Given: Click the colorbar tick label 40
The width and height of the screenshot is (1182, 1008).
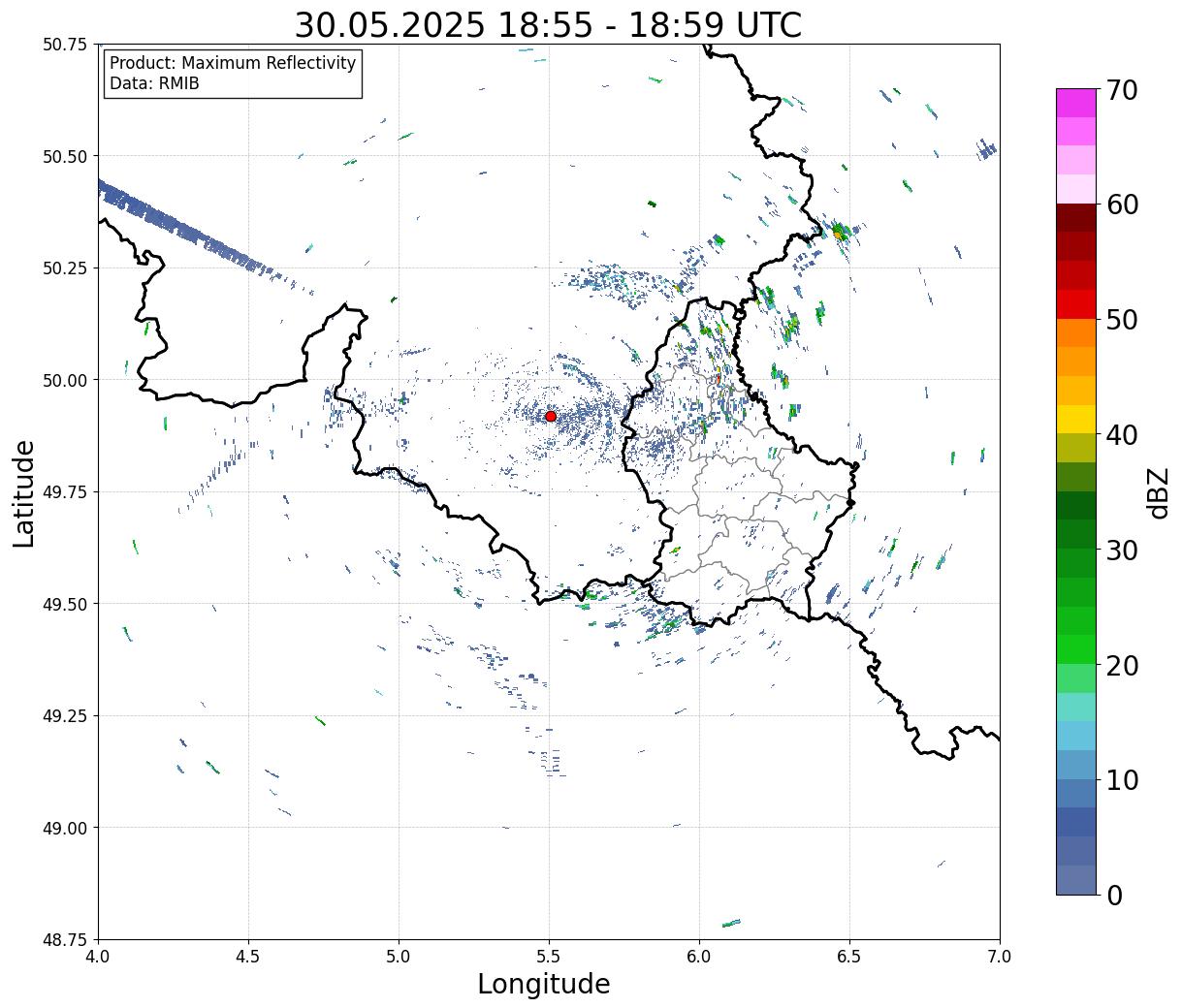Looking at the screenshot, I should click(x=1121, y=434).
